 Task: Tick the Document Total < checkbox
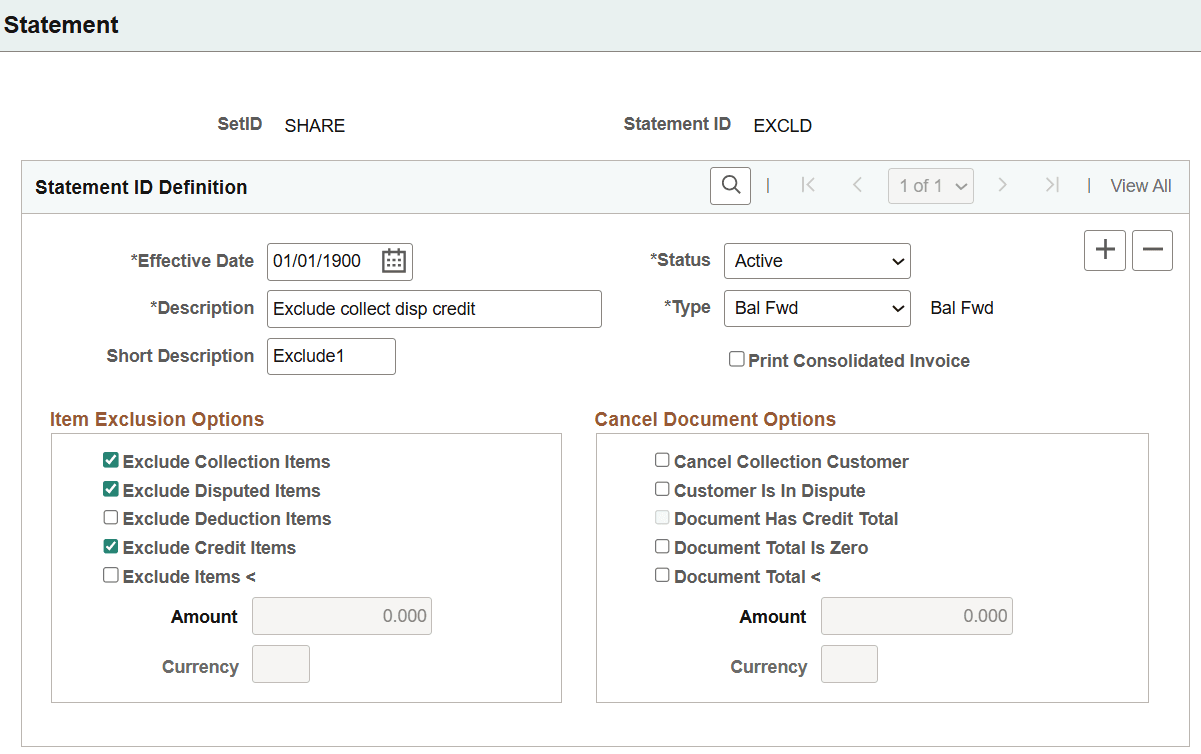[662, 576]
